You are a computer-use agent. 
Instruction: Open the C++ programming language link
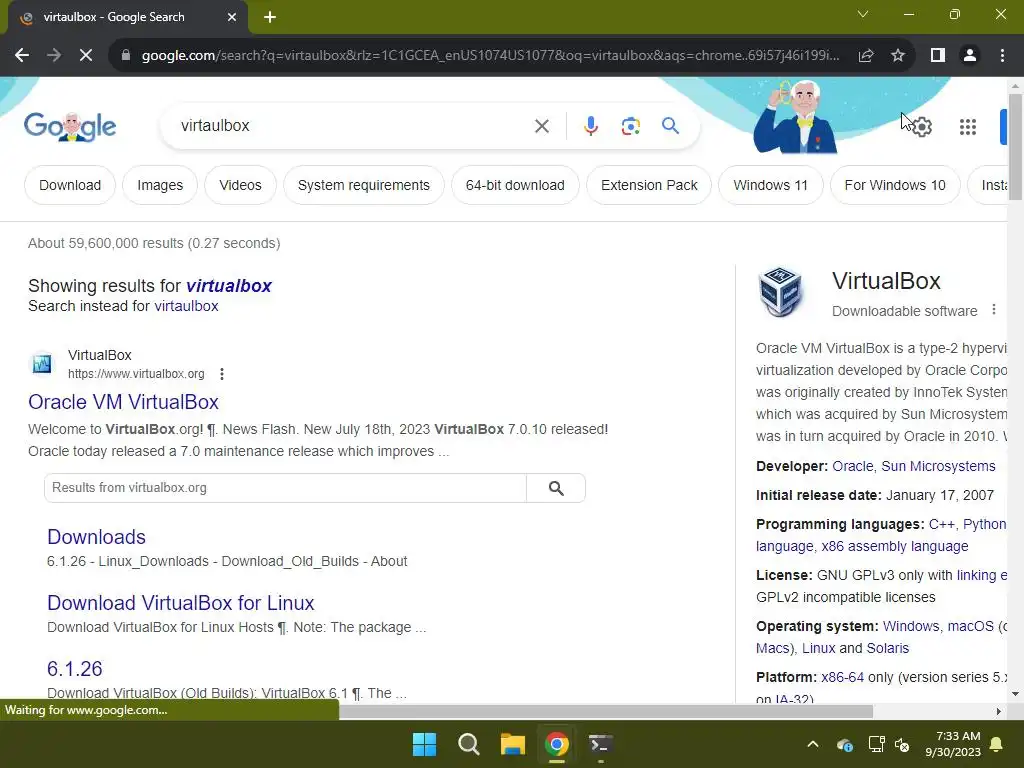point(941,524)
